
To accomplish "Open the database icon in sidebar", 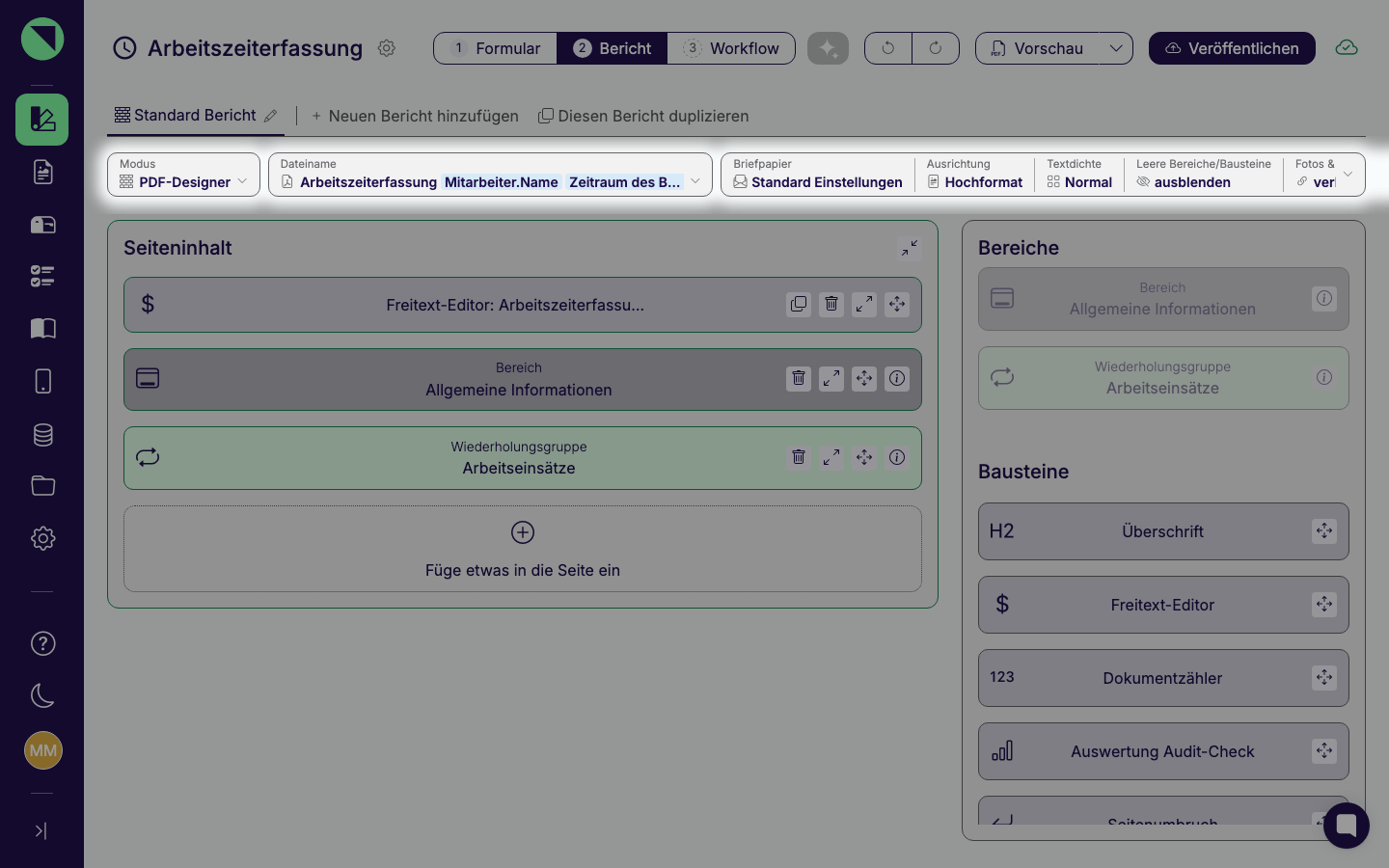I will point(42,435).
